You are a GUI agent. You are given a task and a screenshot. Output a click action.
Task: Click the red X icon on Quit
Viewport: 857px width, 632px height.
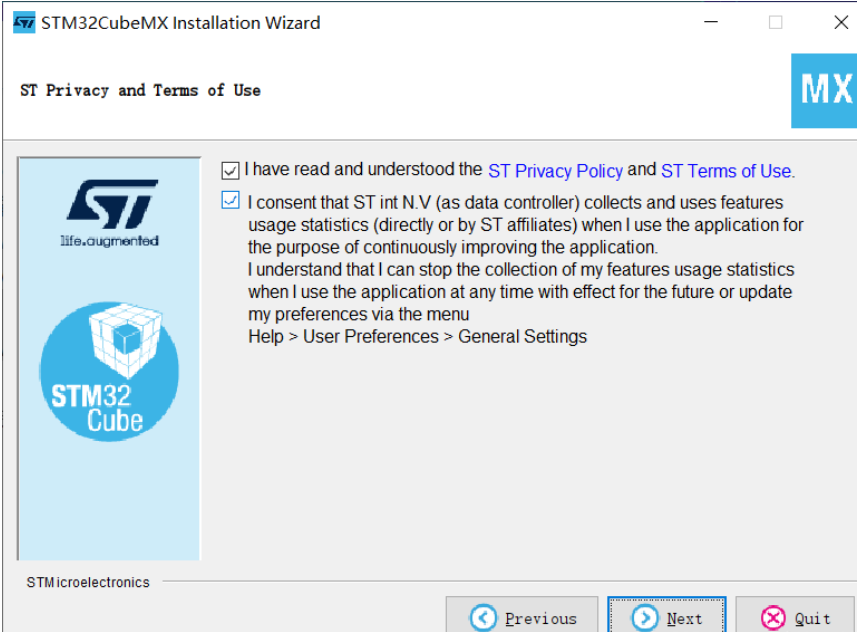coord(773,618)
